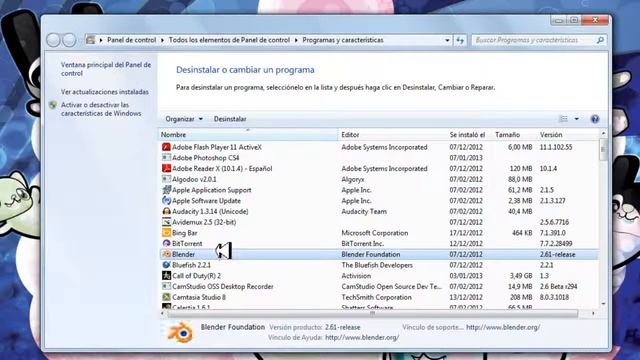The width and height of the screenshot is (640, 360).
Task: Open Activar o desactivar características de Windows
Action: tap(101, 109)
